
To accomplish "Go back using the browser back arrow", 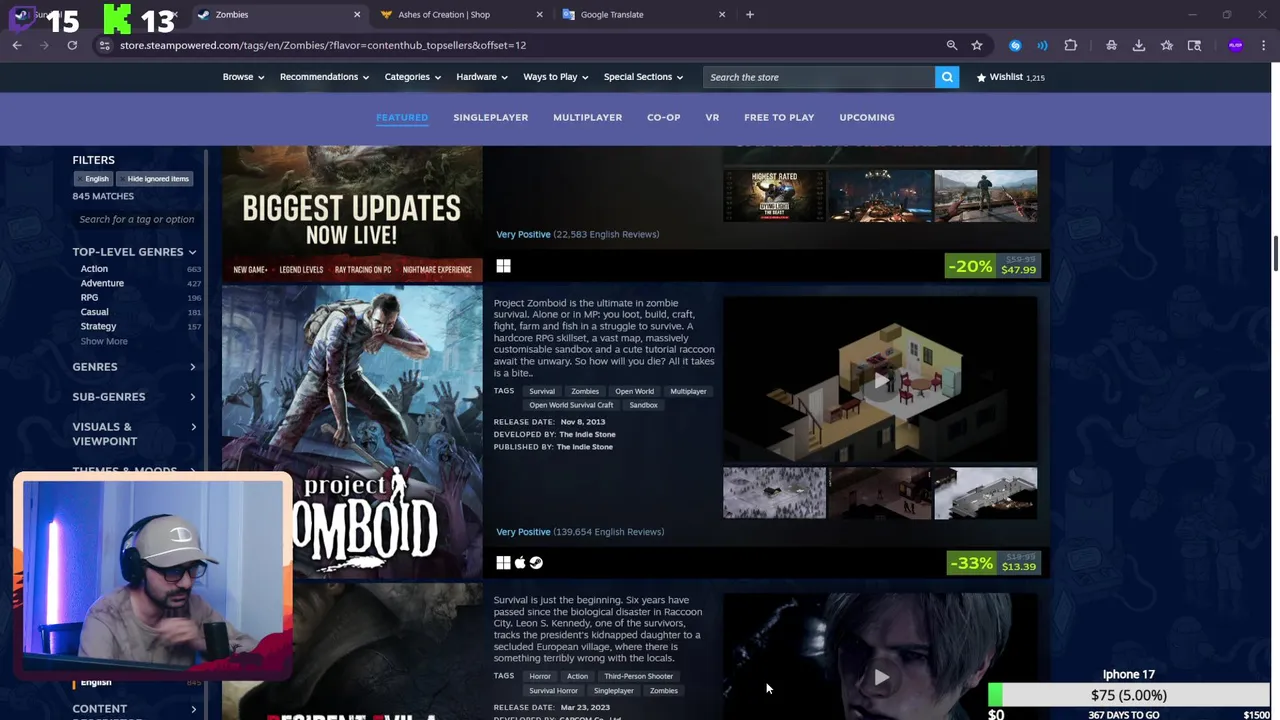I will pos(17,45).
